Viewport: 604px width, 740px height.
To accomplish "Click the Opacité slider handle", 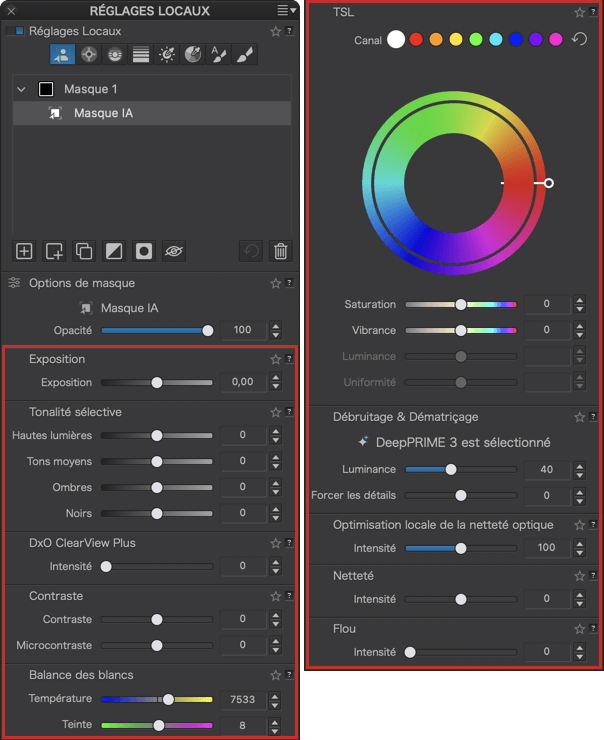I will (208, 330).
